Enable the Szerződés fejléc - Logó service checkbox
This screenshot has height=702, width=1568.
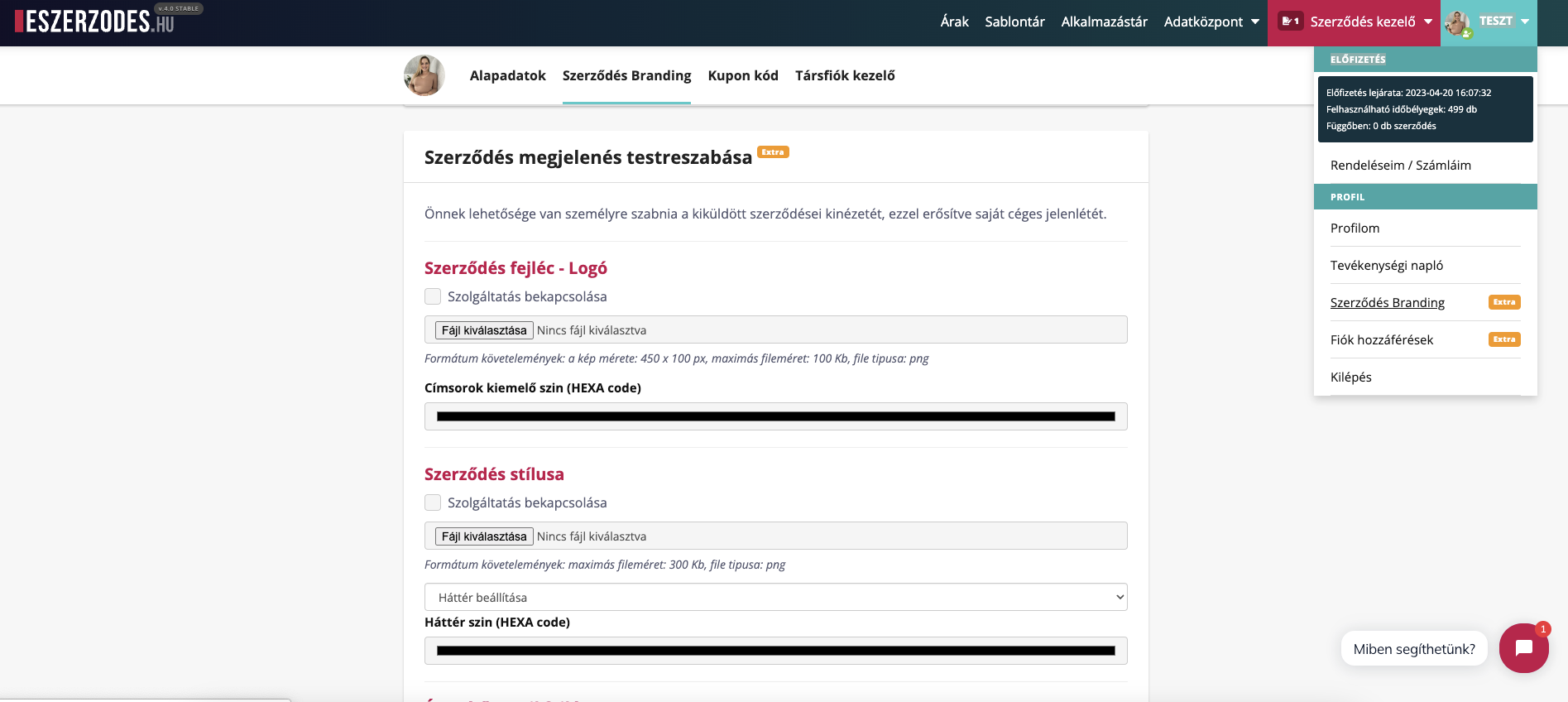[x=433, y=296]
